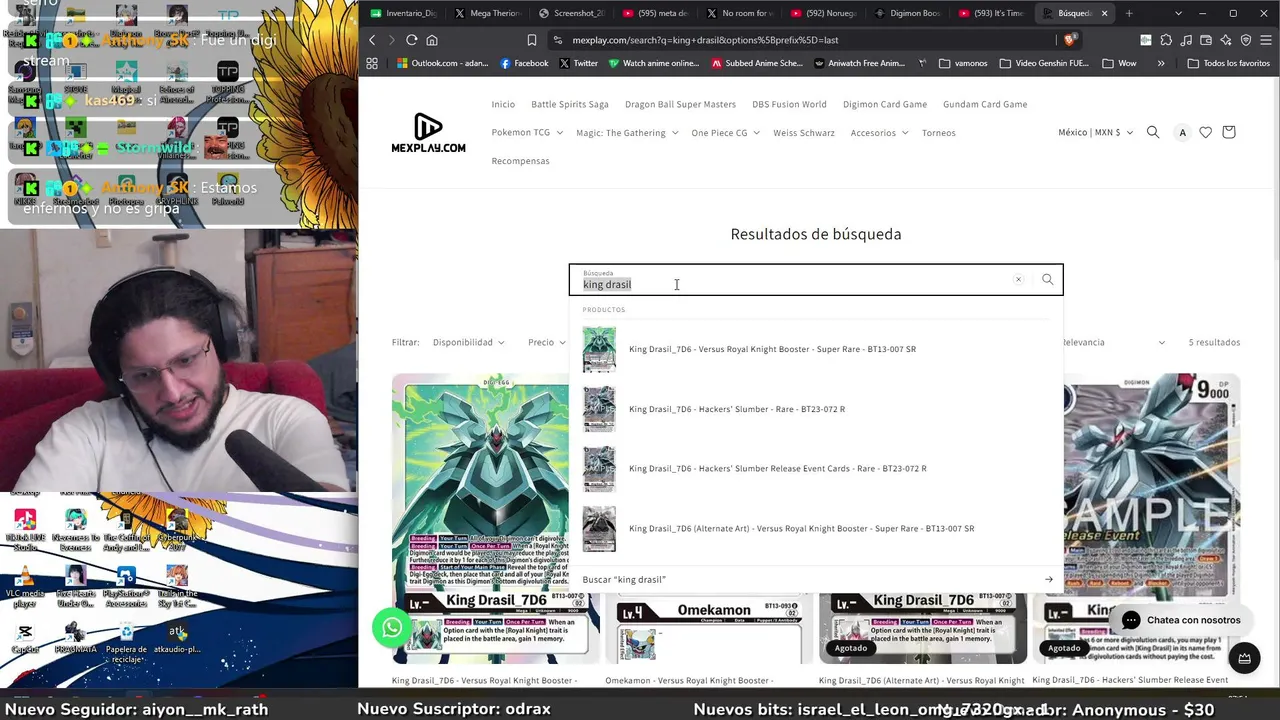Open VLC media player desktop shortcut
This screenshot has height=720, width=1280.
tap(25, 585)
